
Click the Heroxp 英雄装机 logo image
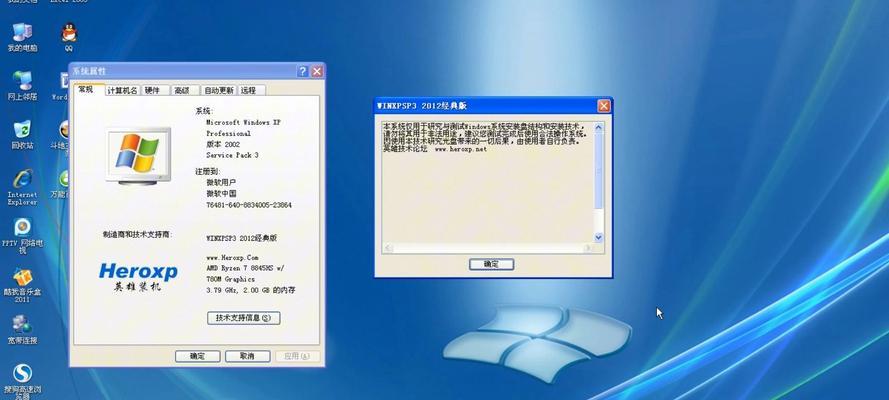click(x=138, y=276)
